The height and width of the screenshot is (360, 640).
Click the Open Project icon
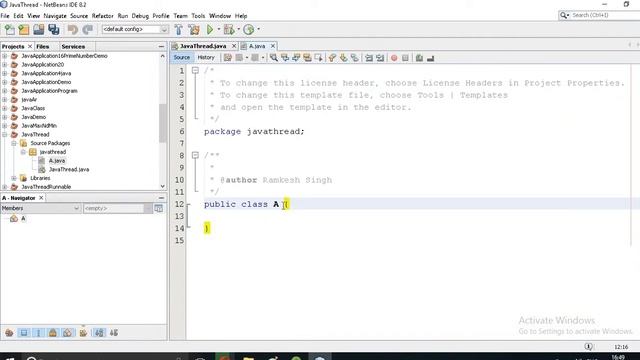tap(39, 29)
